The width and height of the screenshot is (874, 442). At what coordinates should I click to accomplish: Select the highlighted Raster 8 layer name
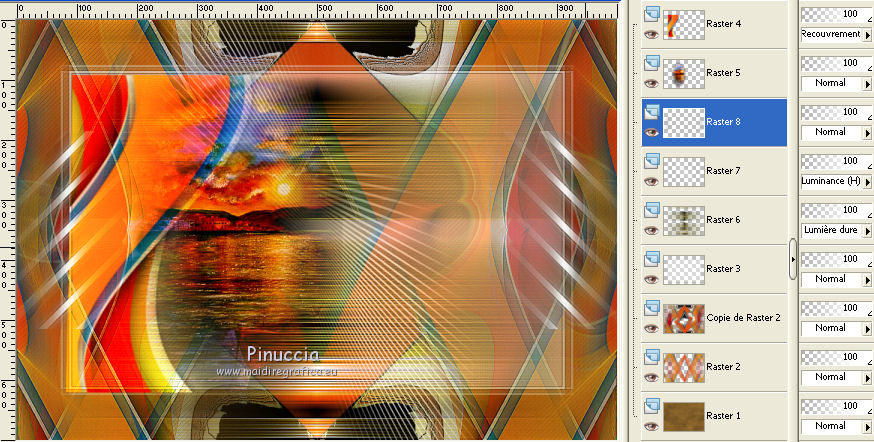[724, 122]
